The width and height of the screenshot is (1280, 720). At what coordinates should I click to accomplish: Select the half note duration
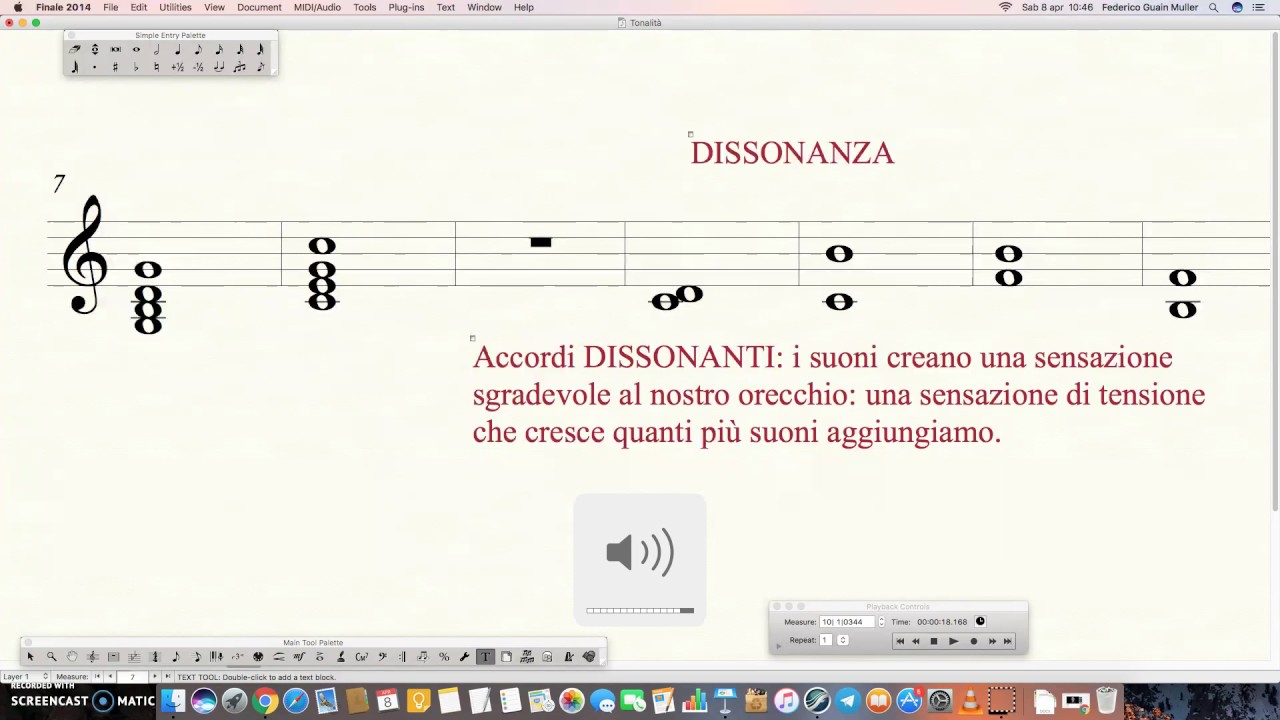click(x=157, y=49)
